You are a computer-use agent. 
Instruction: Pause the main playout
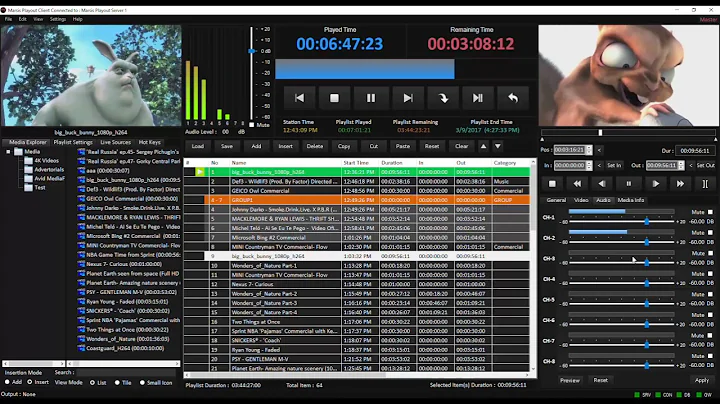pyautogui.click(x=371, y=98)
